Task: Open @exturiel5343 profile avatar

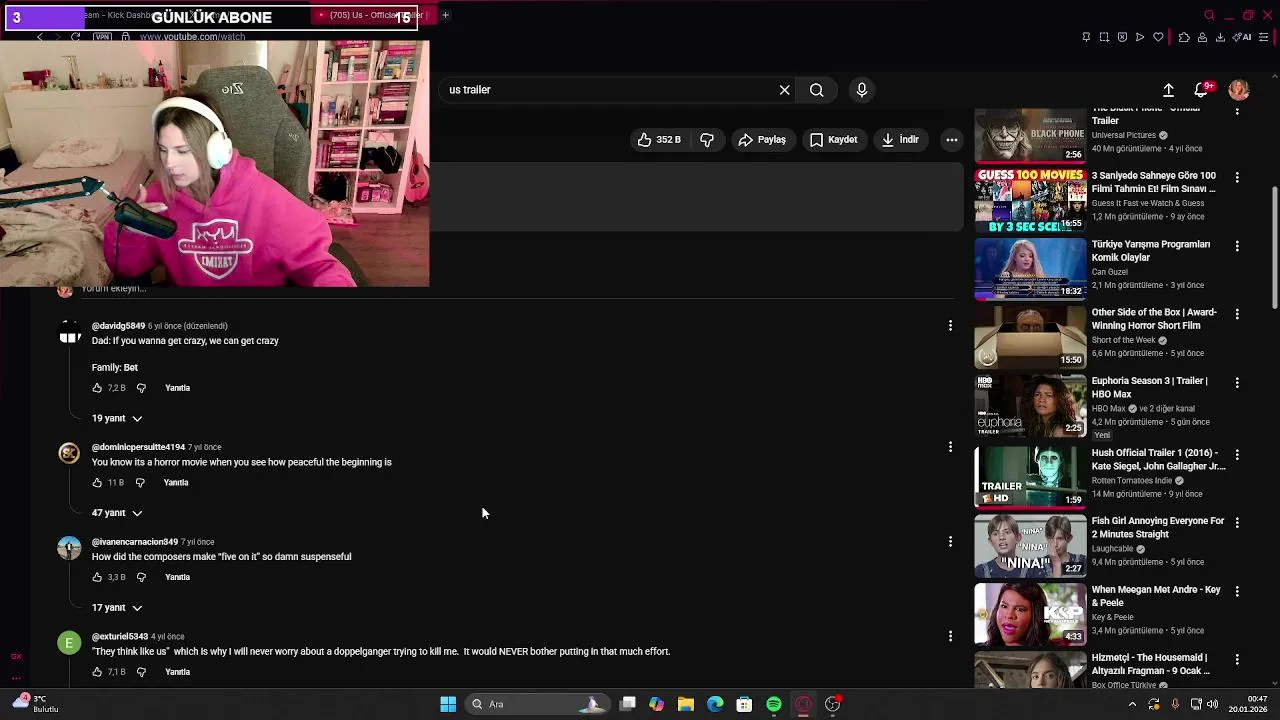Action: click(69, 643)
